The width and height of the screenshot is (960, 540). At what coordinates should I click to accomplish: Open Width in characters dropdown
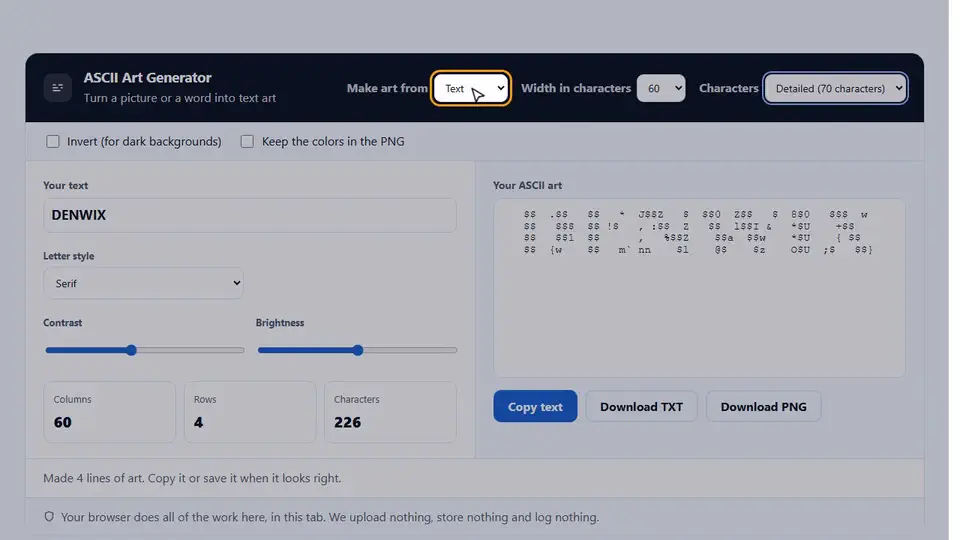click(661, 88)
